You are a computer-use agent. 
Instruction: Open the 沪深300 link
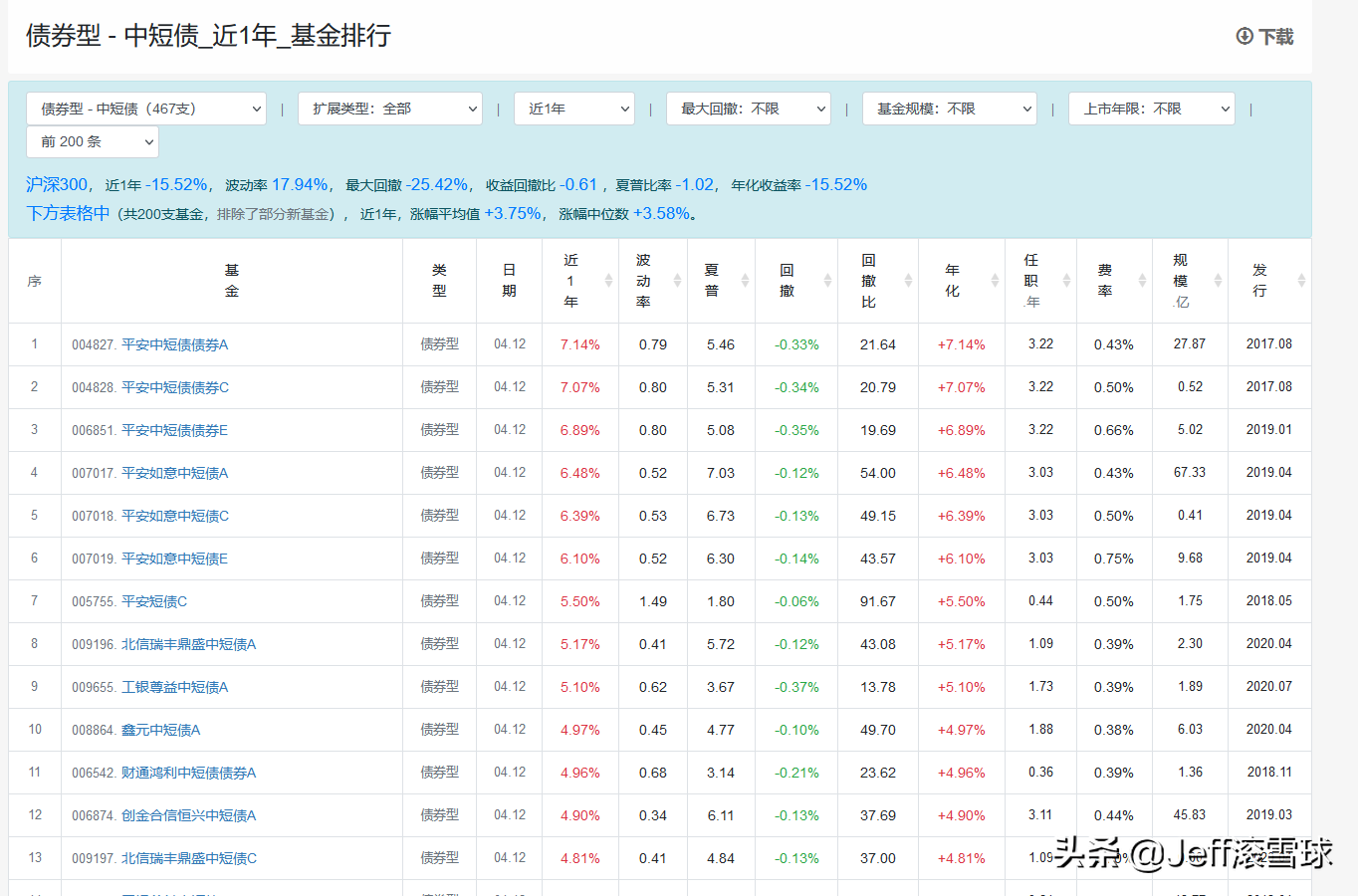[x=57, y=184]
